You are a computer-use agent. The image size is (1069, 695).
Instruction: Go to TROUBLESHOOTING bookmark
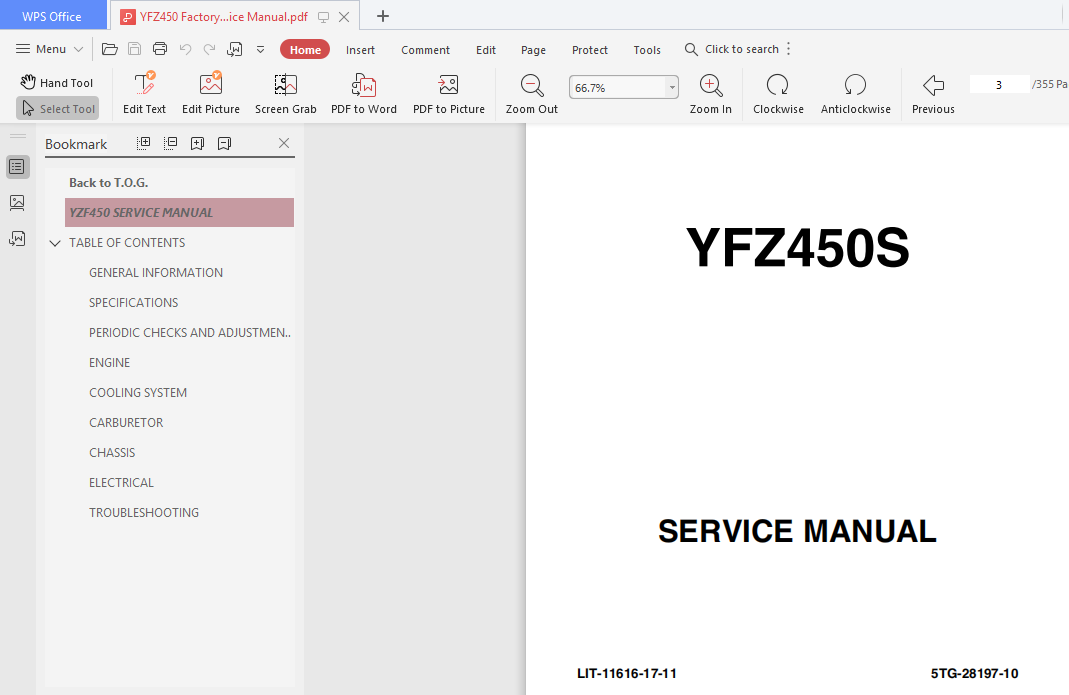click(144, 513)
